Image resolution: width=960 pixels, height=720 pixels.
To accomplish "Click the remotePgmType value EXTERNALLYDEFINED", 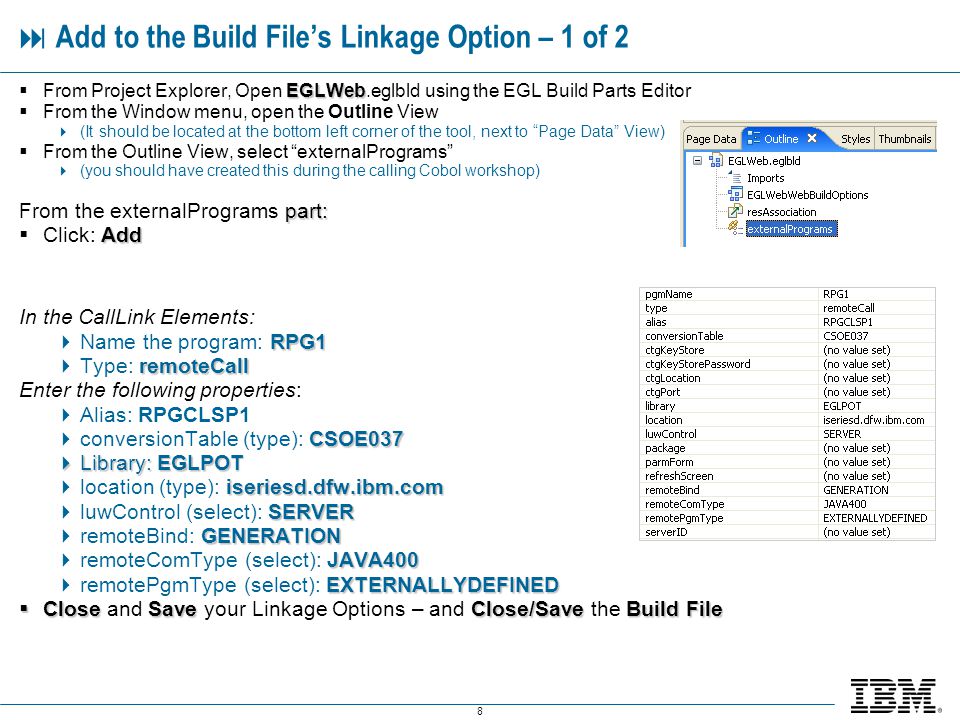I will click(x=877, y=518).
